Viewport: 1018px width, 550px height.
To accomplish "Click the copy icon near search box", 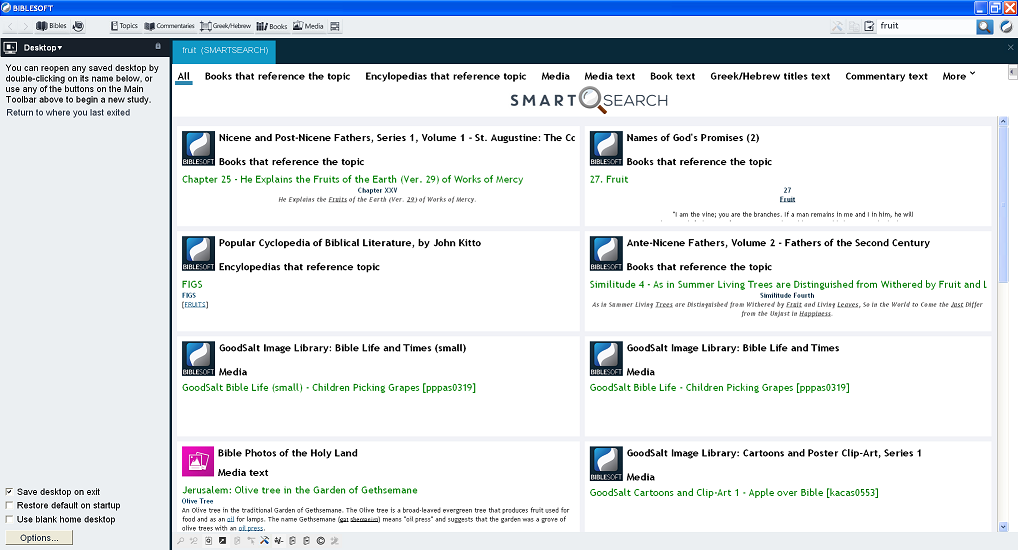I will point(854,26).
